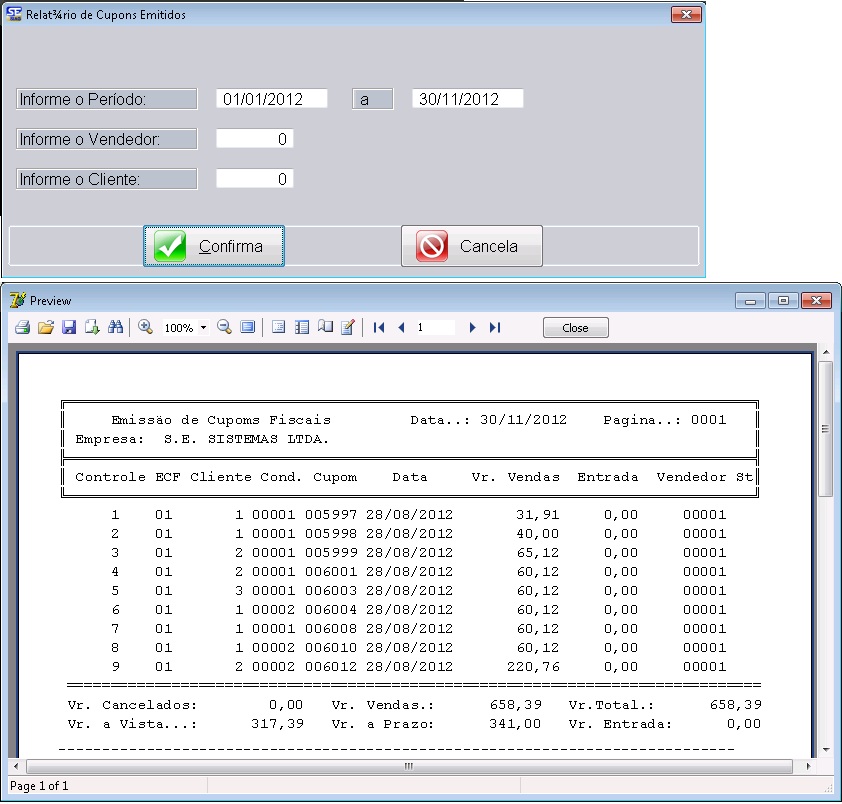Open the edit page icon with pencil
The width and height of the screenshot is (842, 804).
(348, 327)
